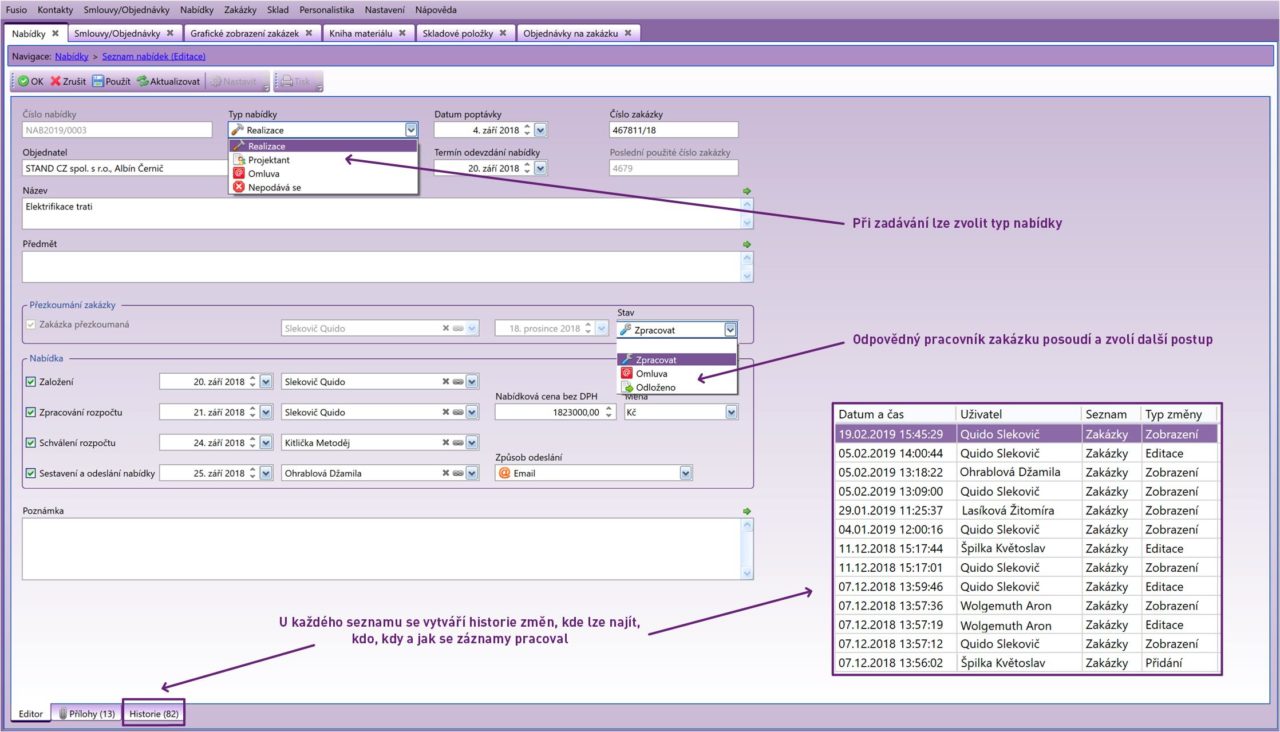Refresh the record with Aktualizovat

[x=168, y=81]
